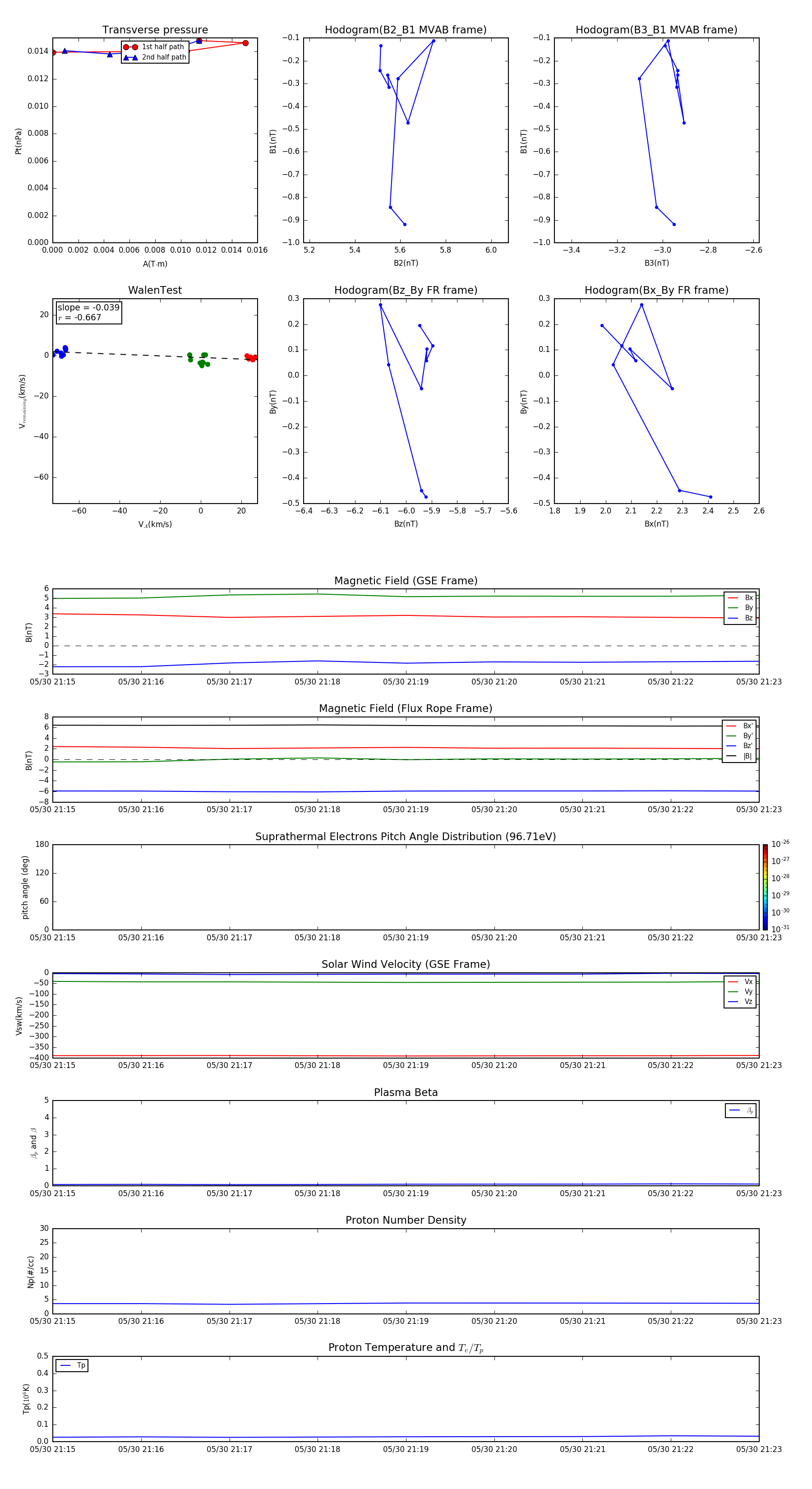
Task: Click the V_A(km/s) x-axis label
Action: (x=155, y=524)
